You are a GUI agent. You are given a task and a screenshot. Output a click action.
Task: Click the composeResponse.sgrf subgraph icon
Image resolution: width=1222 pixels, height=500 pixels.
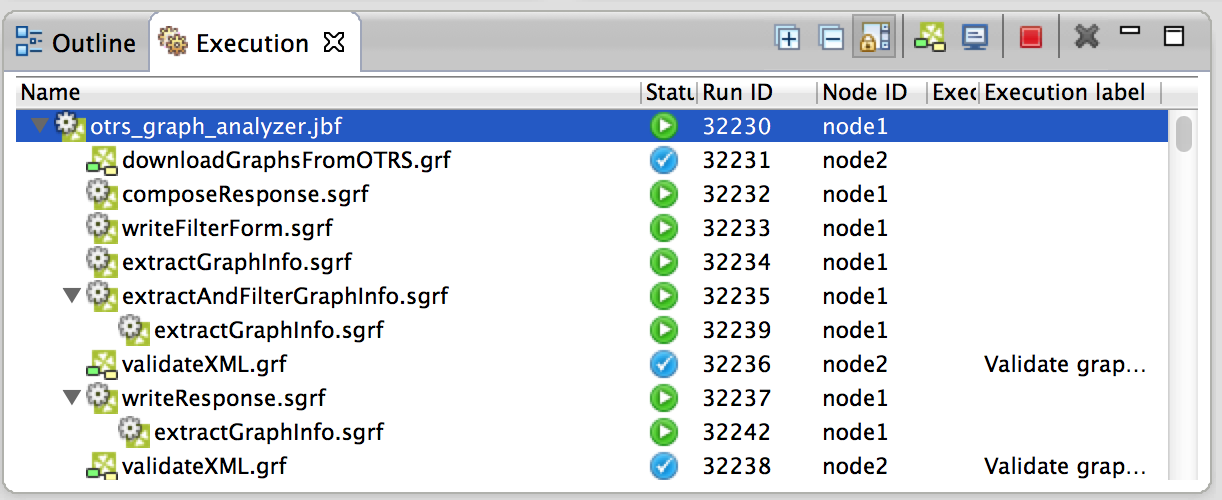point(100,194)
